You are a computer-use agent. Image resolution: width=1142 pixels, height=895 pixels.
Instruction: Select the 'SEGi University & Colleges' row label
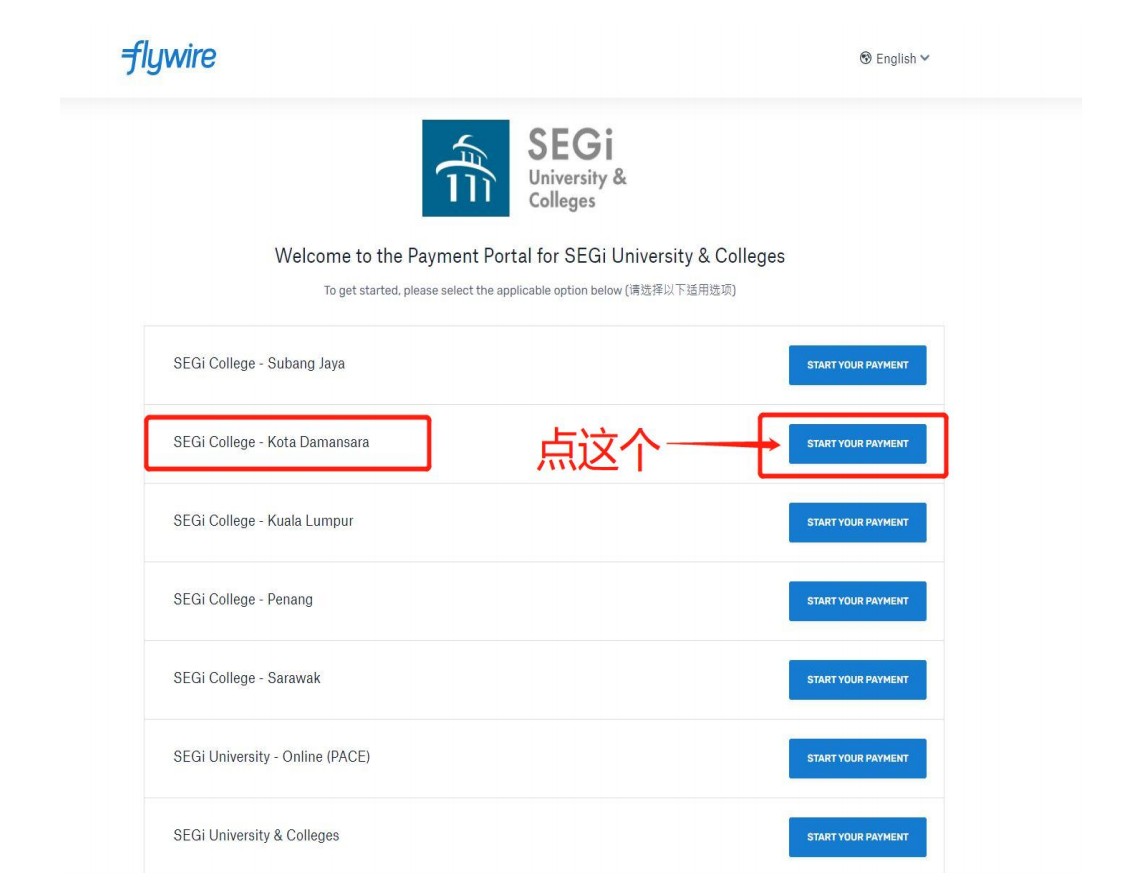pos(256,835)
